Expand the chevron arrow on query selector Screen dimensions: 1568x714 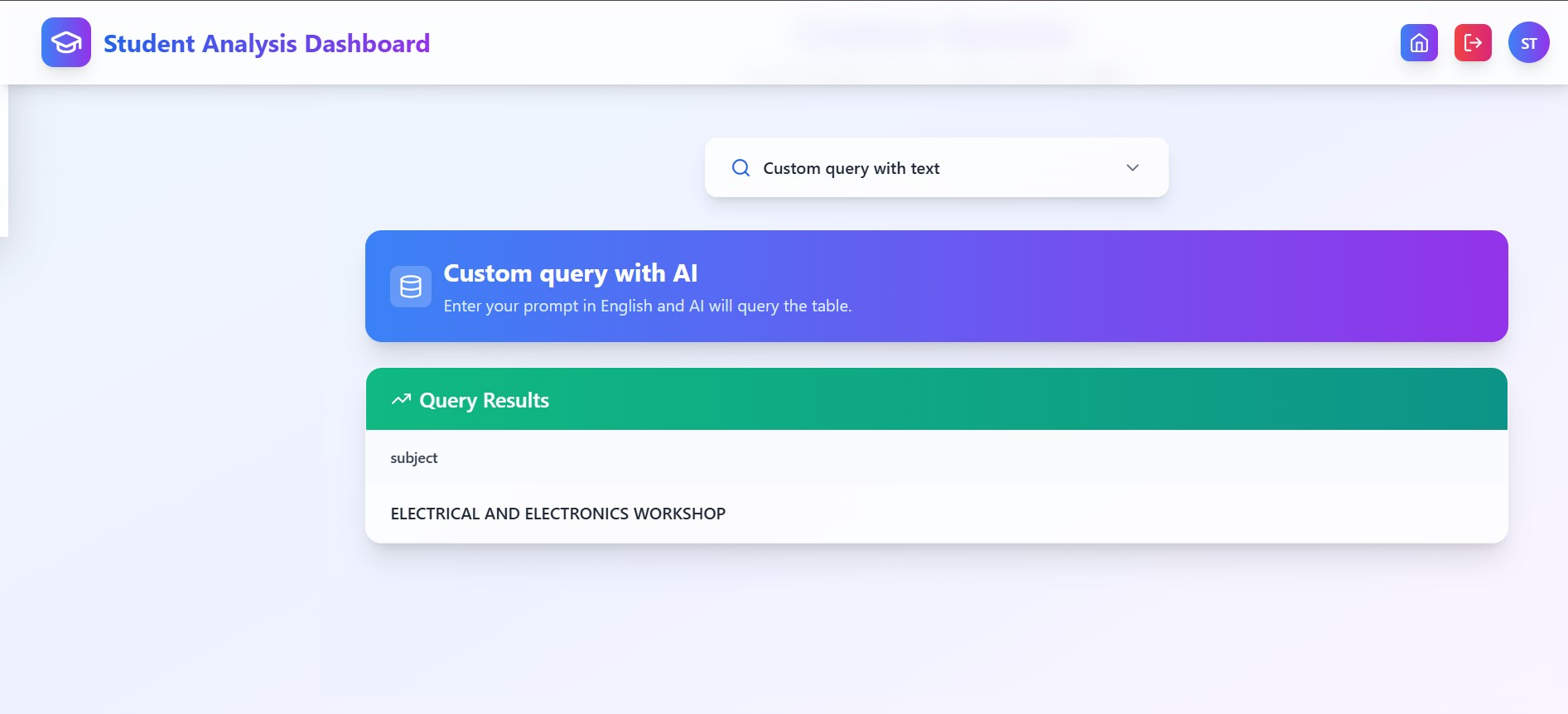click(1132, 168)
